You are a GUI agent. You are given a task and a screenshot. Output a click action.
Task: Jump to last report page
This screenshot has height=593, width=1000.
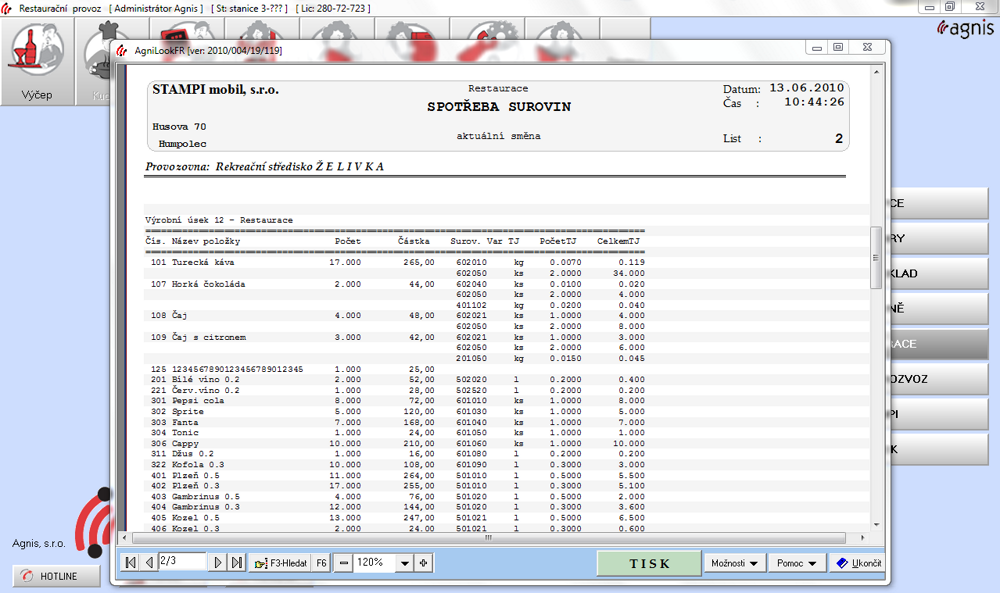click(x=237, y=562)
